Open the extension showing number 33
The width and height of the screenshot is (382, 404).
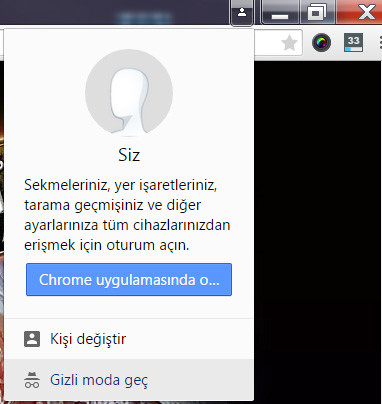click(x=353, y=43)
